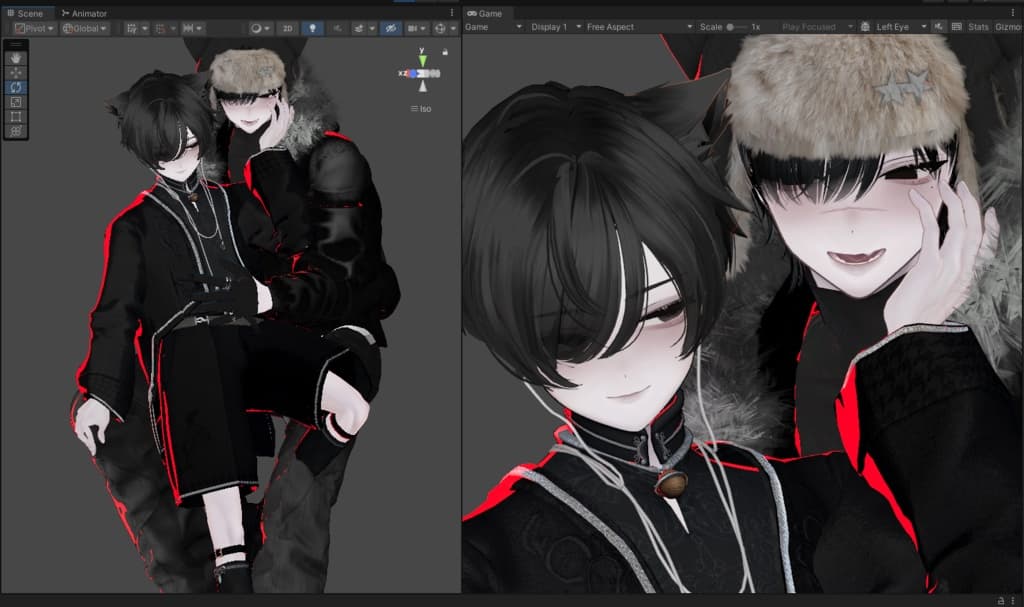Open the Play Focused dropdown
1024x607 pixels.
pyautogui.click(x=817, y=27)
